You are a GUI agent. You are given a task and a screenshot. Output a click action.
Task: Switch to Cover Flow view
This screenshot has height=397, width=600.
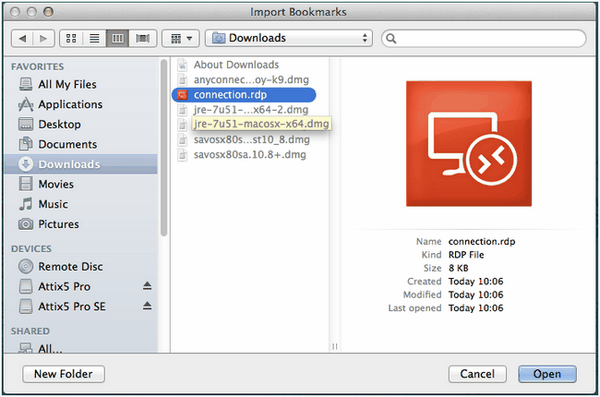coord(142,38)
